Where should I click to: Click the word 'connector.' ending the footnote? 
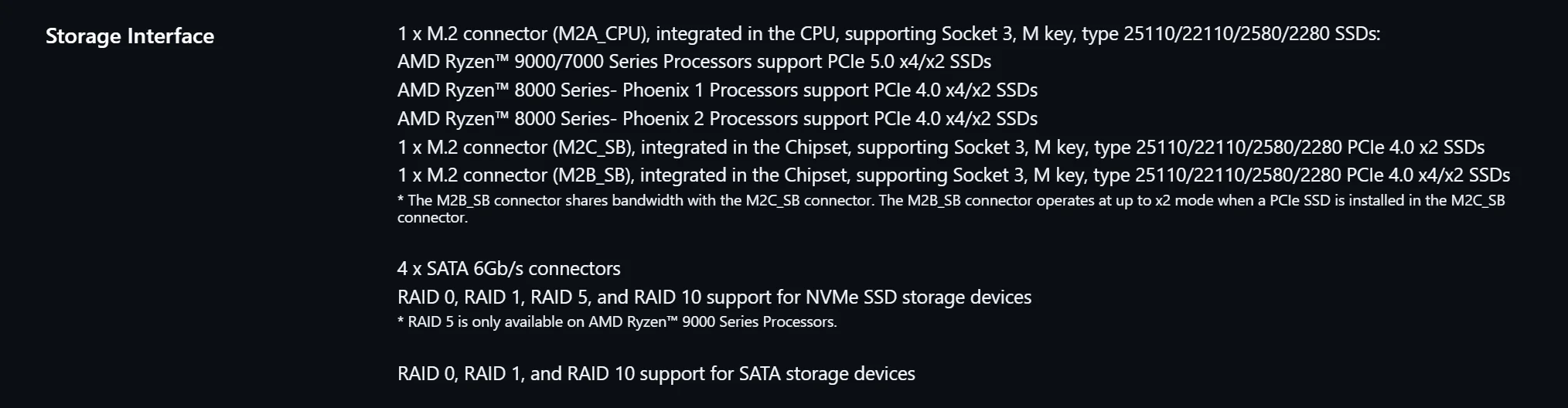tap(432, 218)
